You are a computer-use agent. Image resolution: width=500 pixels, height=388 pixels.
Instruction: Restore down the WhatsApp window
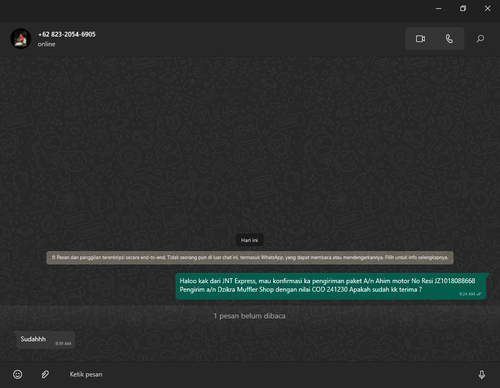pyautogui.click(x=463, y=8)
